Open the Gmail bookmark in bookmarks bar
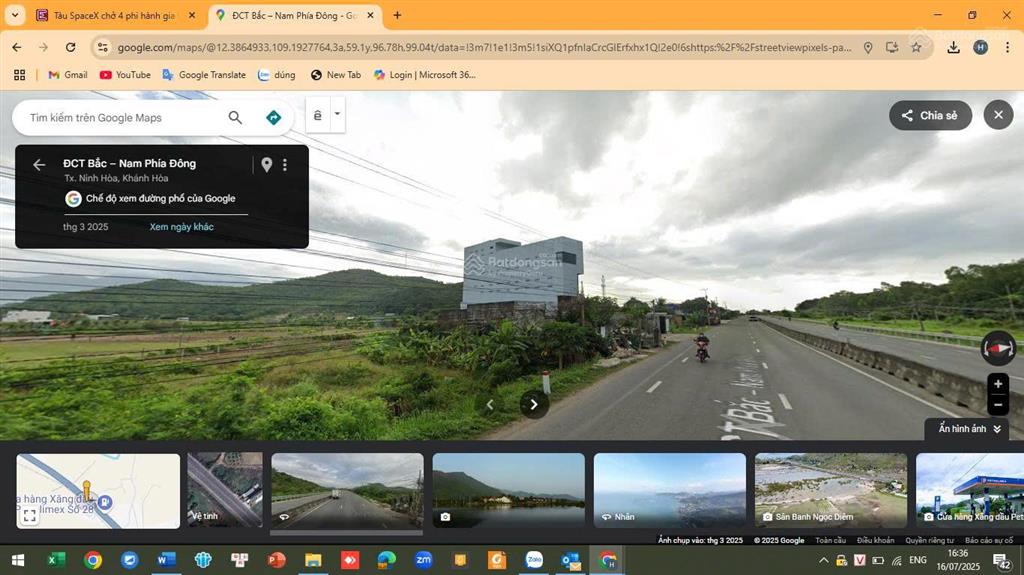The width and height of the screenshot is (1024, 575). (x=68, y=75)
